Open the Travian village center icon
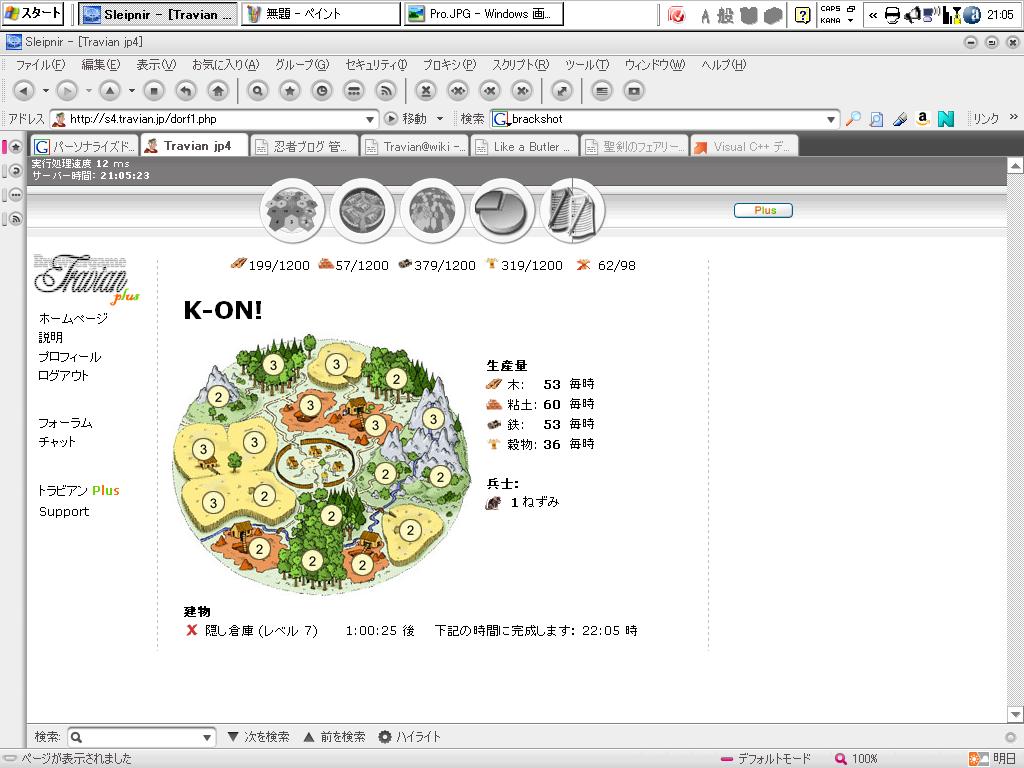The image size is (1024, 768). click(x=362, y=211)
